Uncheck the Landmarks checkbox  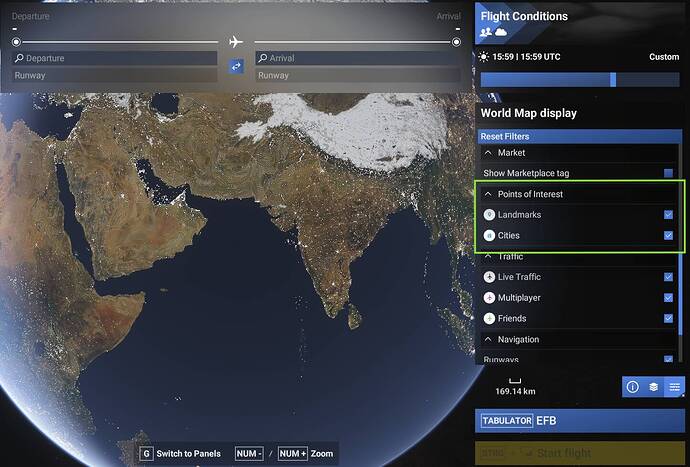(x=668, y=215)
